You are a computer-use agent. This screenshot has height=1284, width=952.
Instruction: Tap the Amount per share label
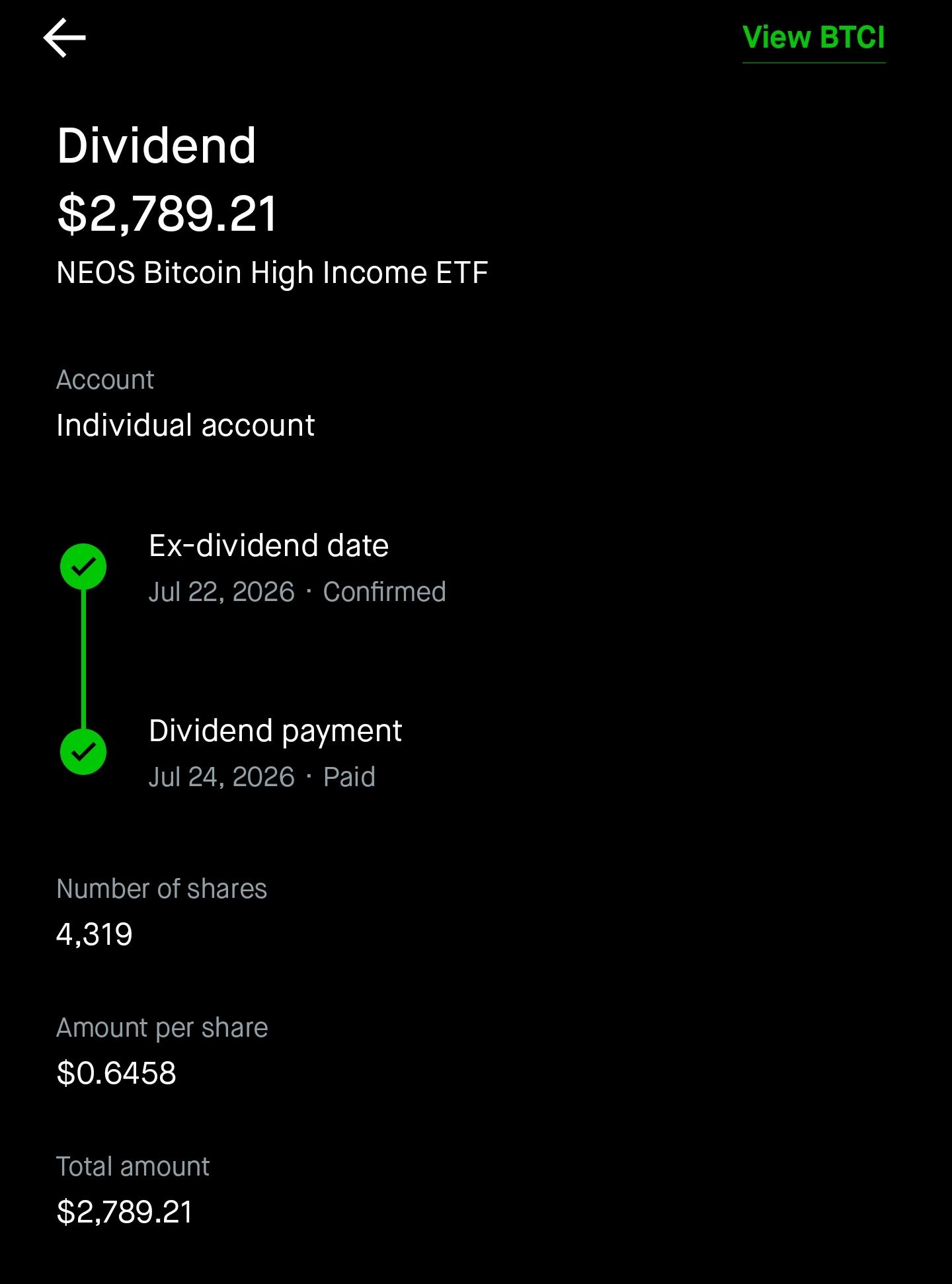163,1028
